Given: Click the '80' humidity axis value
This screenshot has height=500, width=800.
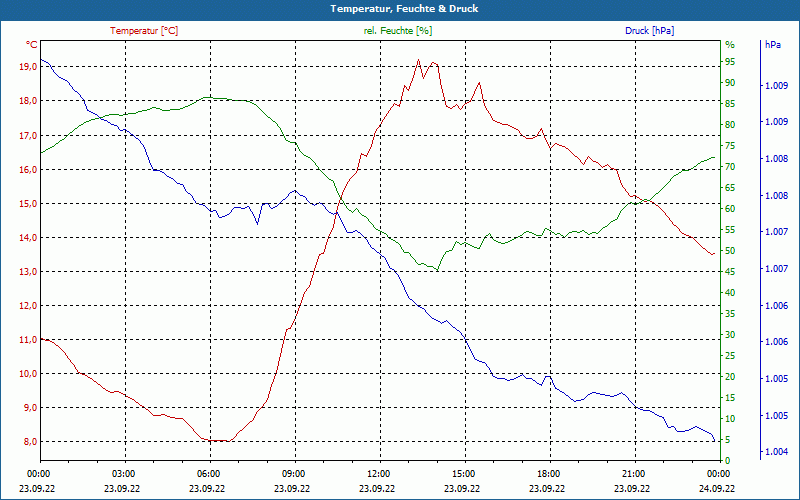Looking at the screenshot, I should [x=730, y=124].
